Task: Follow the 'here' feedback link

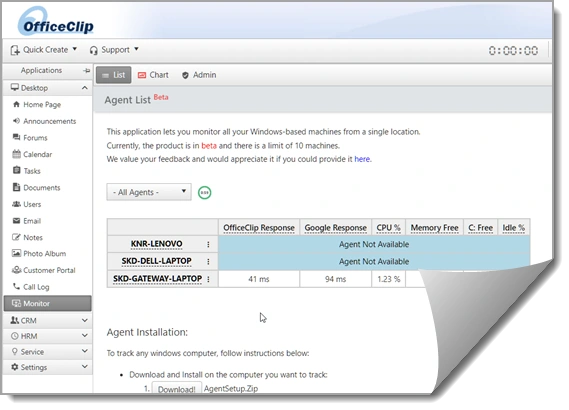Action: [362, 159]
